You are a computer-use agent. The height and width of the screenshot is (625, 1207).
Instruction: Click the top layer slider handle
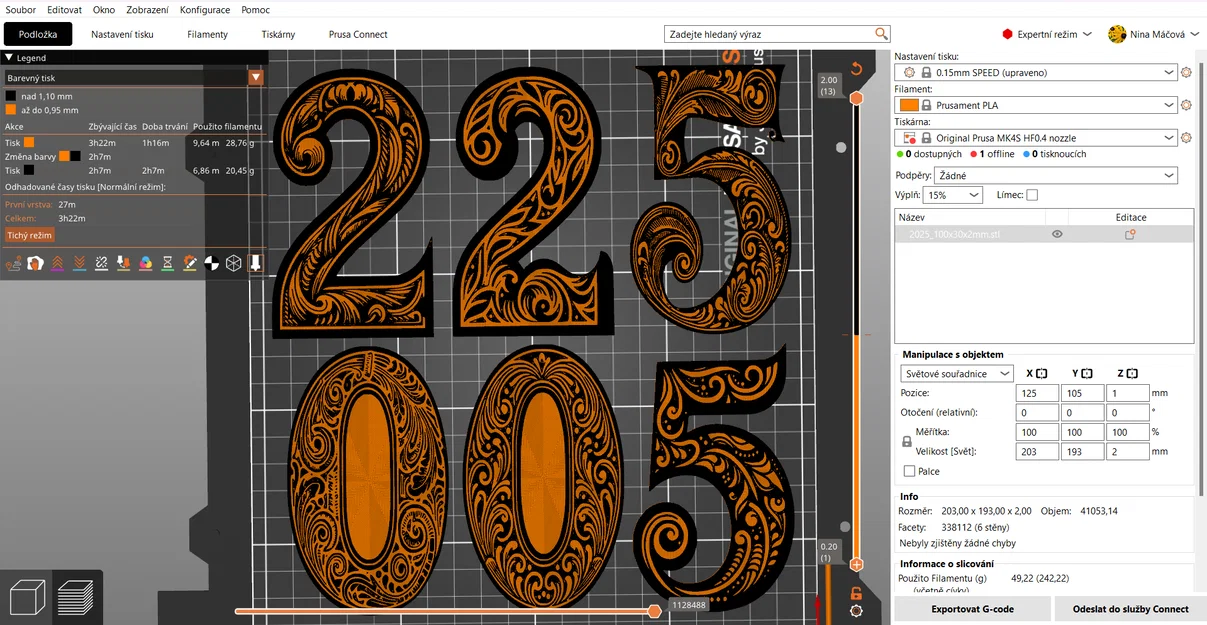[x=856, y=98]
